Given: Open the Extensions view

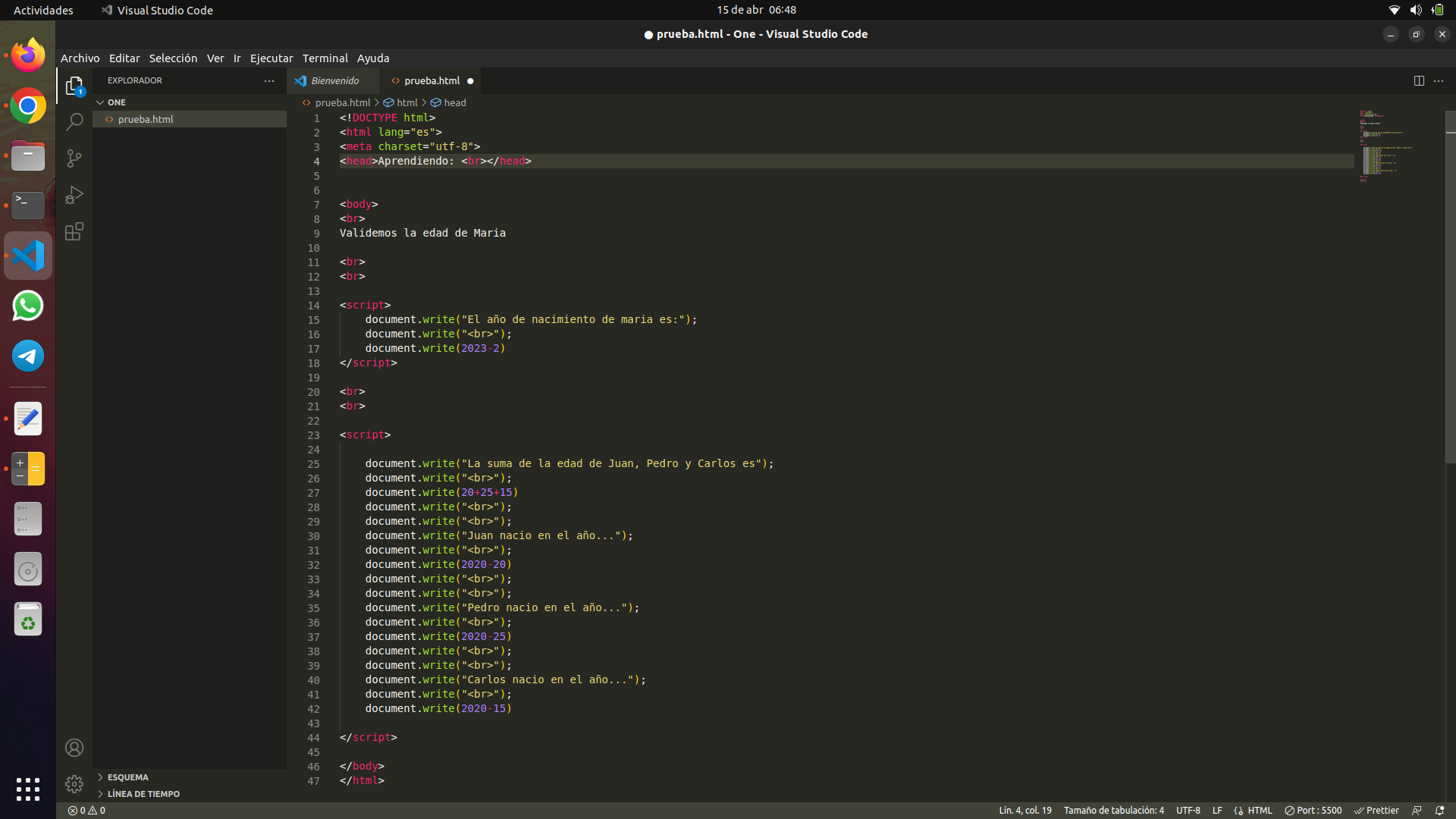Looking at the screenshot, I should (74, 231).
